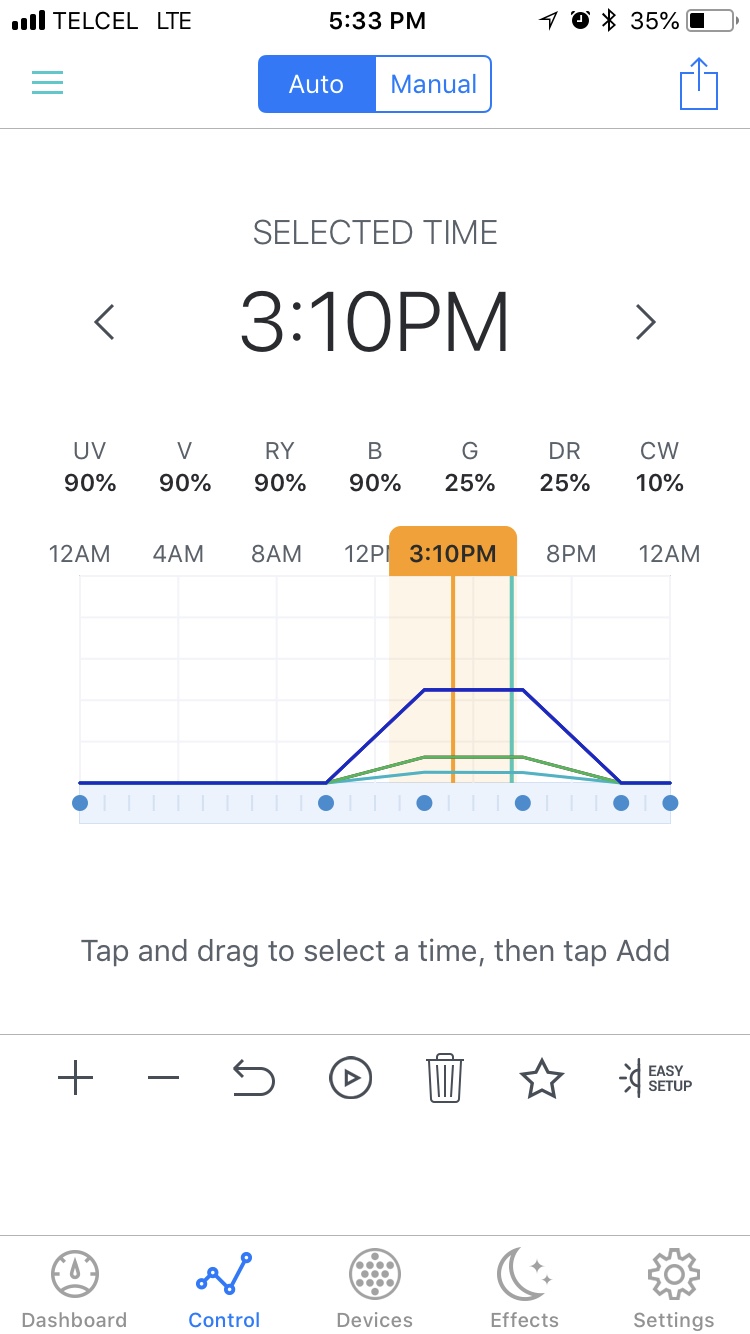Open the hamburger side menu
The width and height of the screenshot is (750, 1334).
[47, 83]
